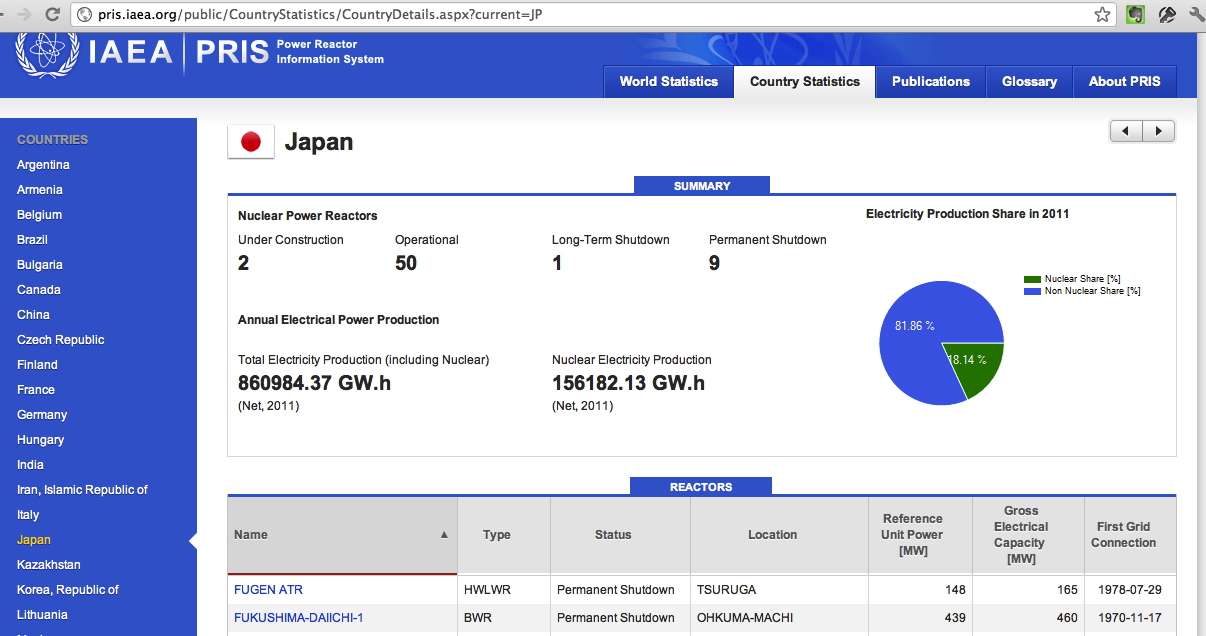Click the globe icon in address bar
Viewport: 1206px width, 636px height.
(84, 15)
